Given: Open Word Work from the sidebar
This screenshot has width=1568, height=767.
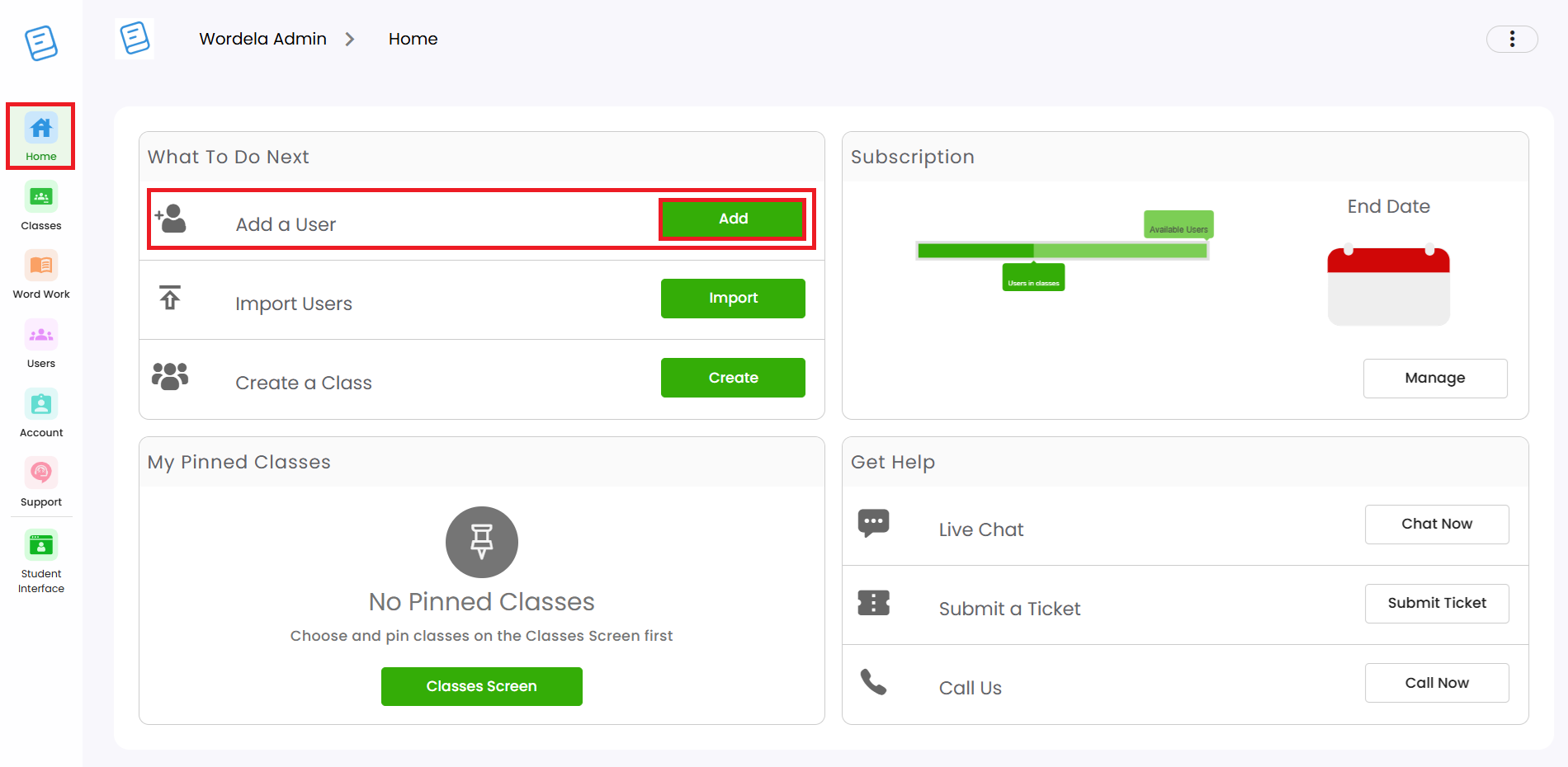Looking at the screenshot, I should pyautogui.click(x=41, y=266).
